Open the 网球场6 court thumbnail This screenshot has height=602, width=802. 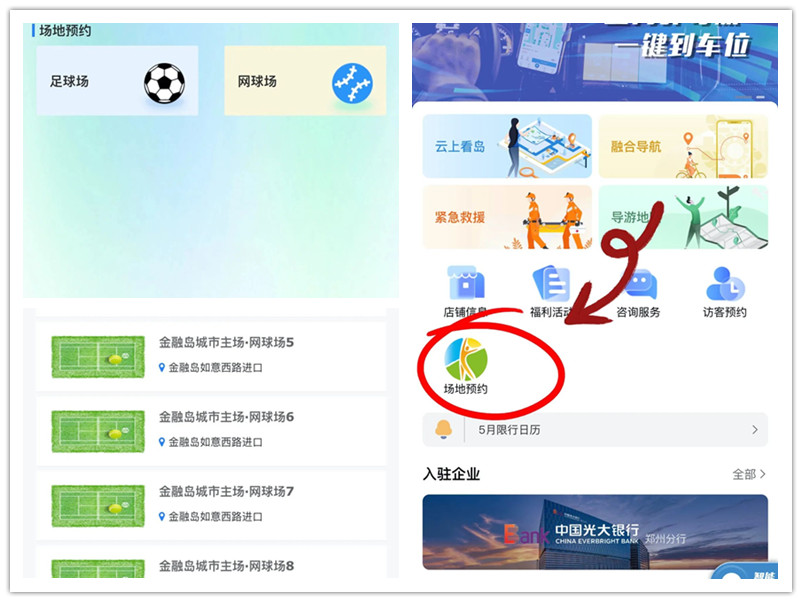tap(98, 431)
